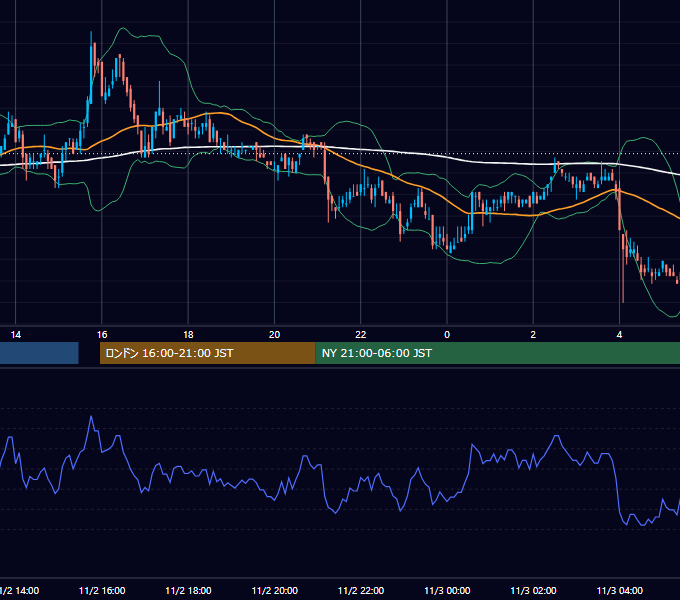
Task: Click the 11/2 22:00 date label
Action: pyautogui.click(x=361, y=590)
